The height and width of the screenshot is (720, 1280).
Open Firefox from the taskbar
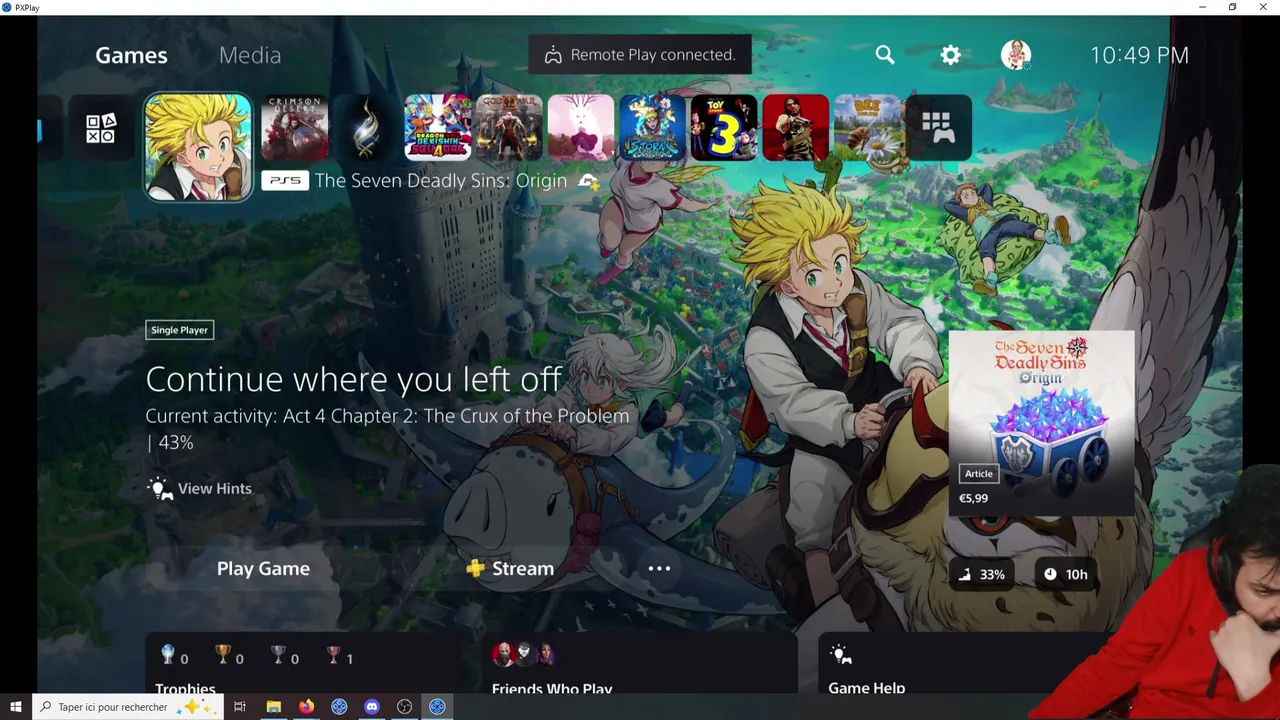306,707
